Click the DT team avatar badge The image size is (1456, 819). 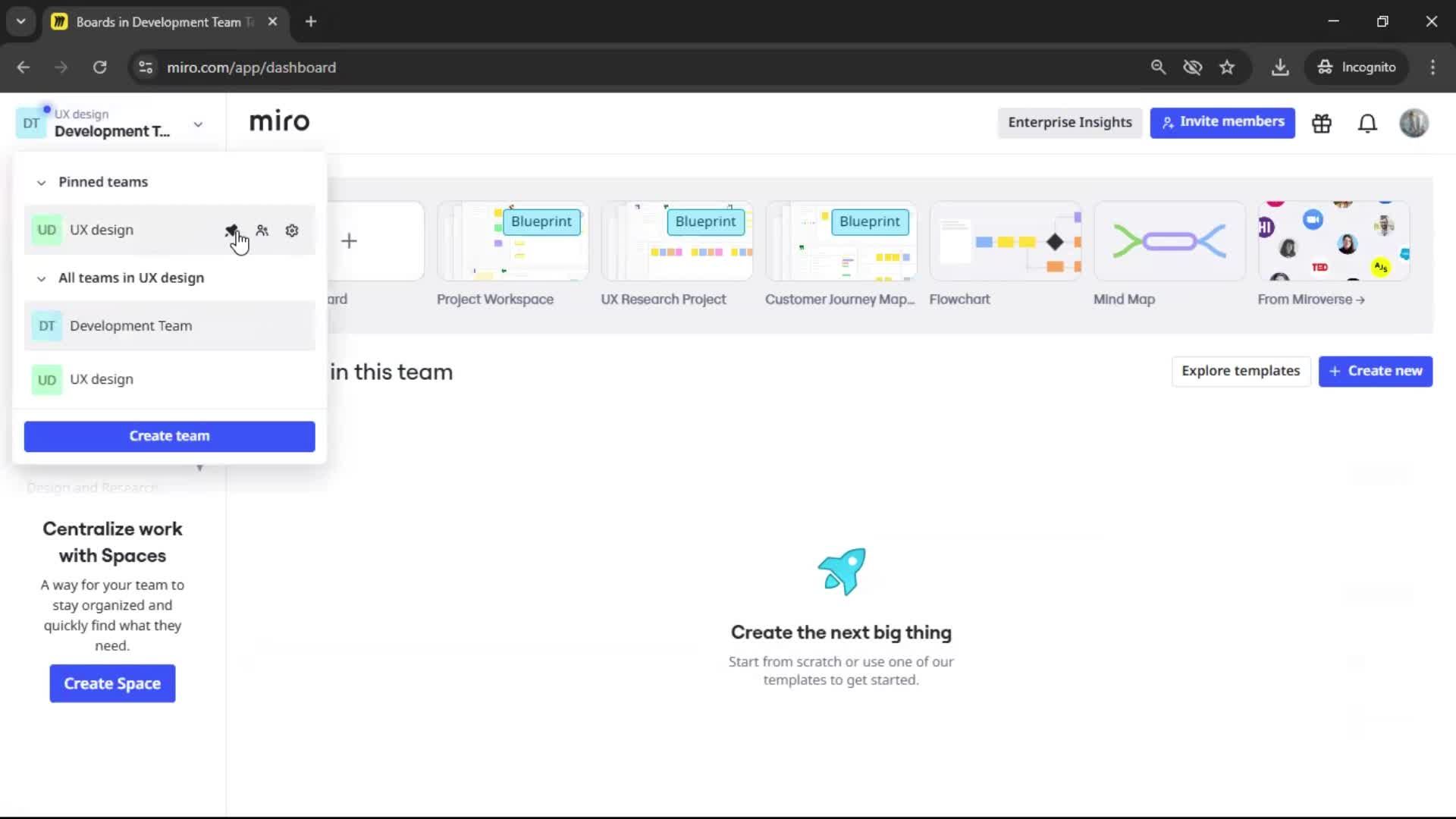pyautogui.click(x=31, y=124)
